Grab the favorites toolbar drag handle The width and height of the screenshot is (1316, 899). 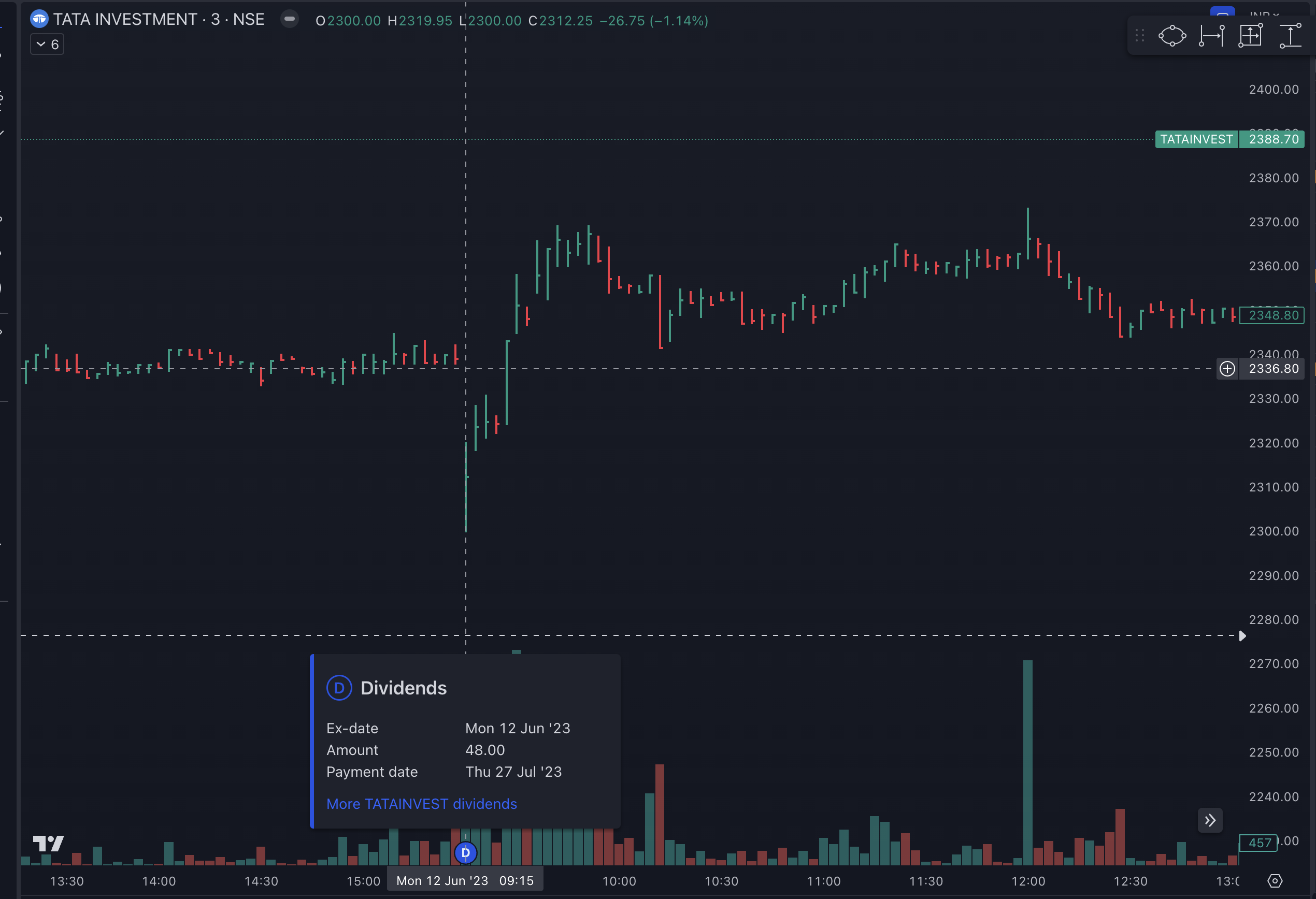coord(1140,36)
